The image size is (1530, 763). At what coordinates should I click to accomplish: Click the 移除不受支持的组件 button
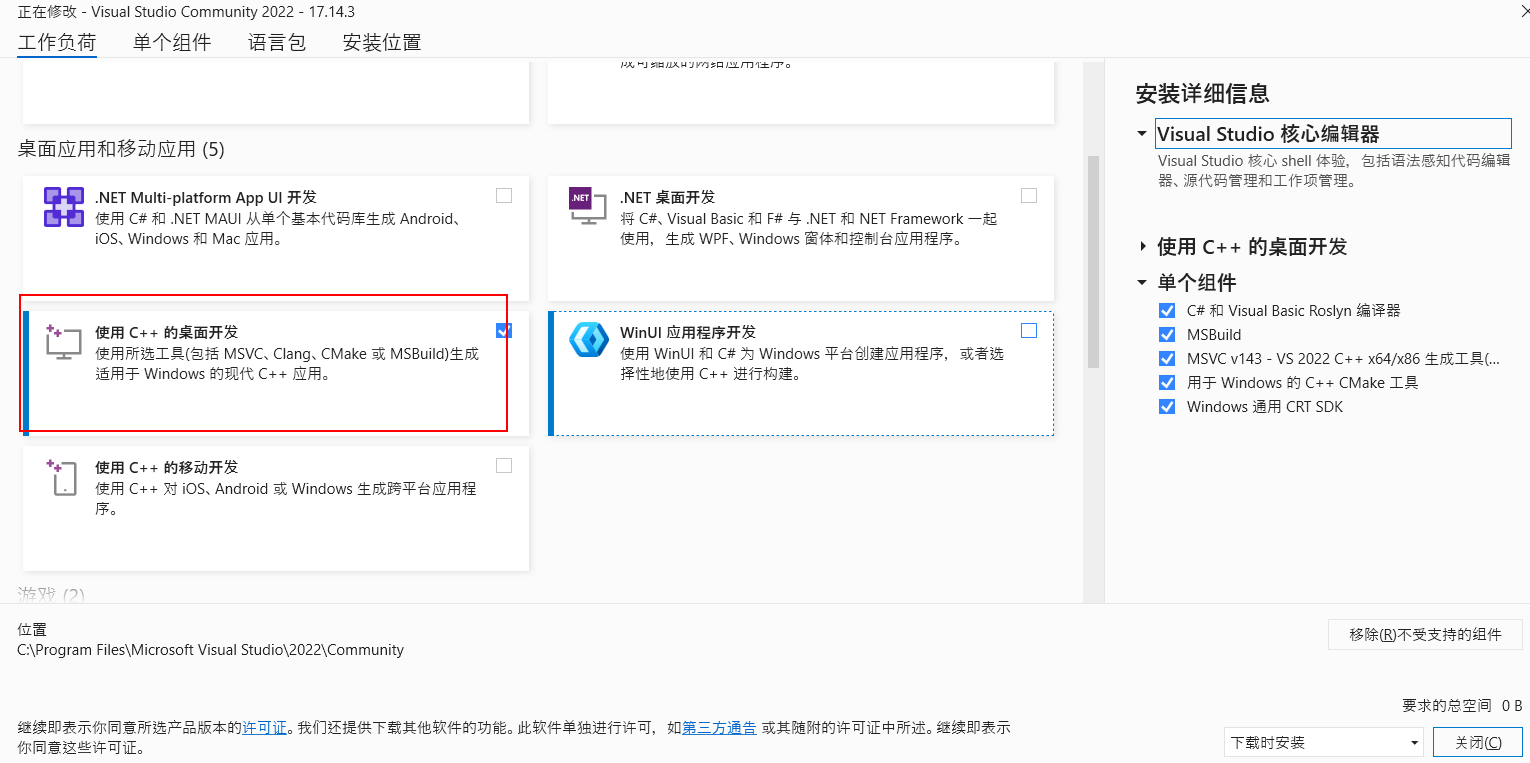(x=1425, y=634)
